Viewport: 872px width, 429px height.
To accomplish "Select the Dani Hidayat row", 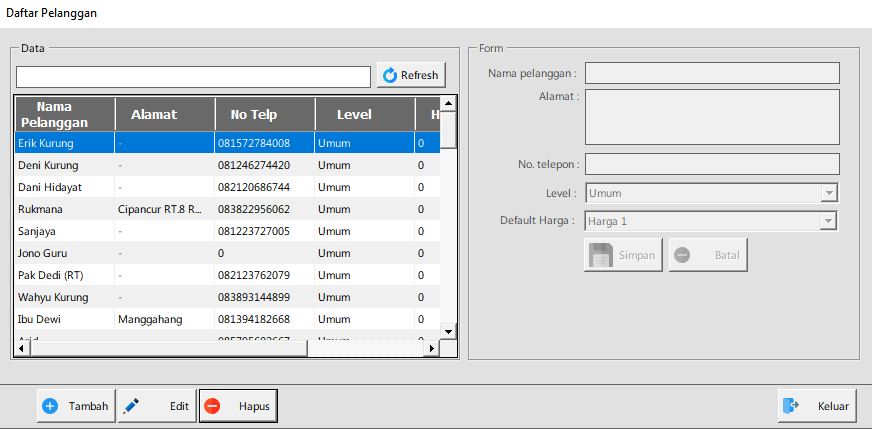I will point(227,188).
